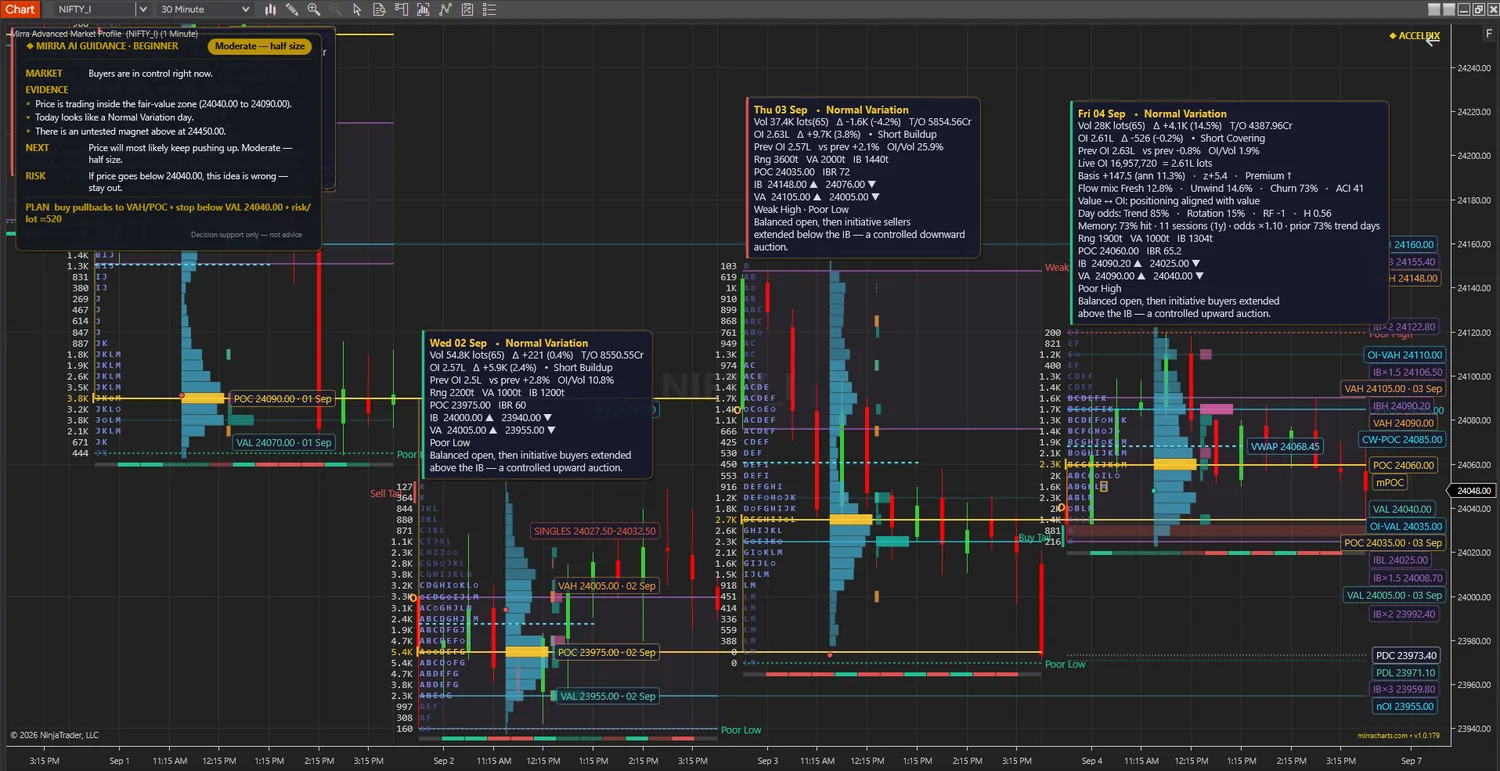Open the chart trader icon
The image size is (1500, 771).
[401, 9]
